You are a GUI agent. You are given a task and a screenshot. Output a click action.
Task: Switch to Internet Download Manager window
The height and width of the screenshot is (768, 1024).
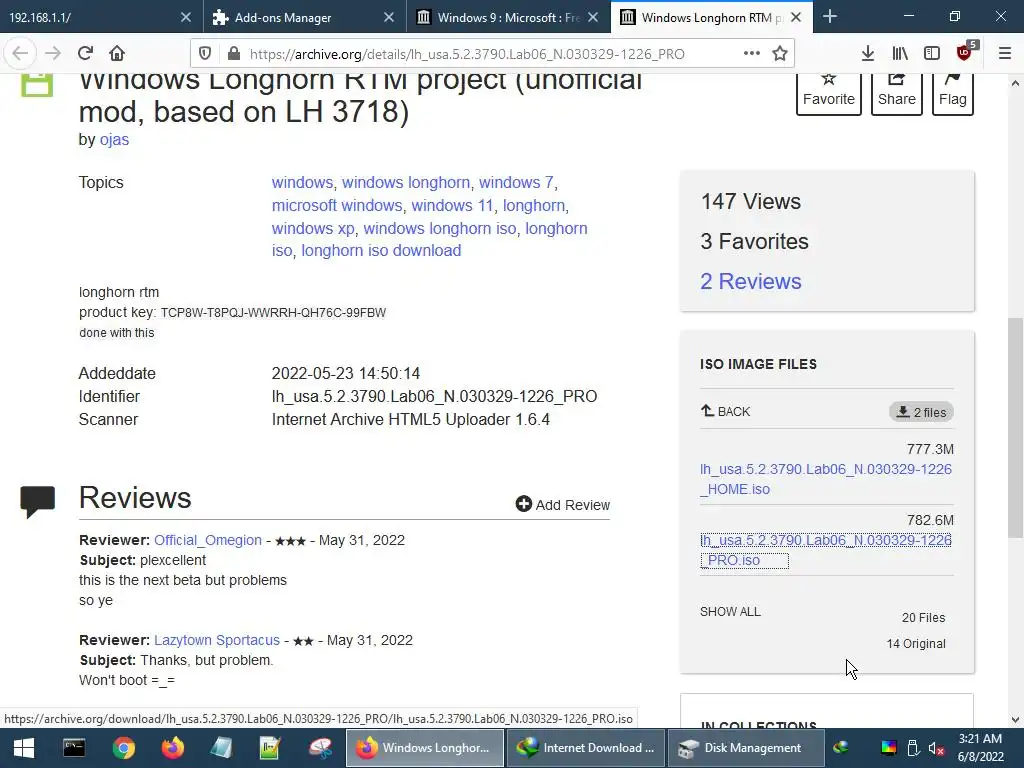pyautogui.click(x=586, y=748)
